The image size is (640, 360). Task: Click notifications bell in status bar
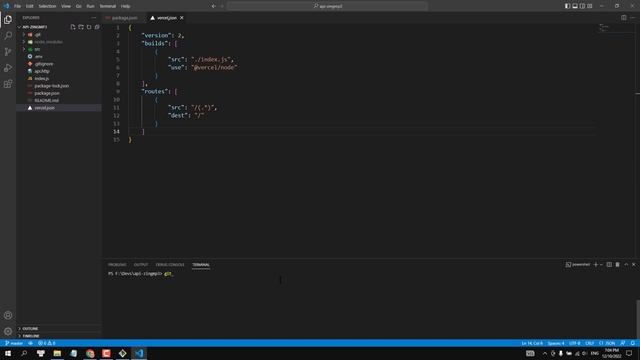point(633,343)
